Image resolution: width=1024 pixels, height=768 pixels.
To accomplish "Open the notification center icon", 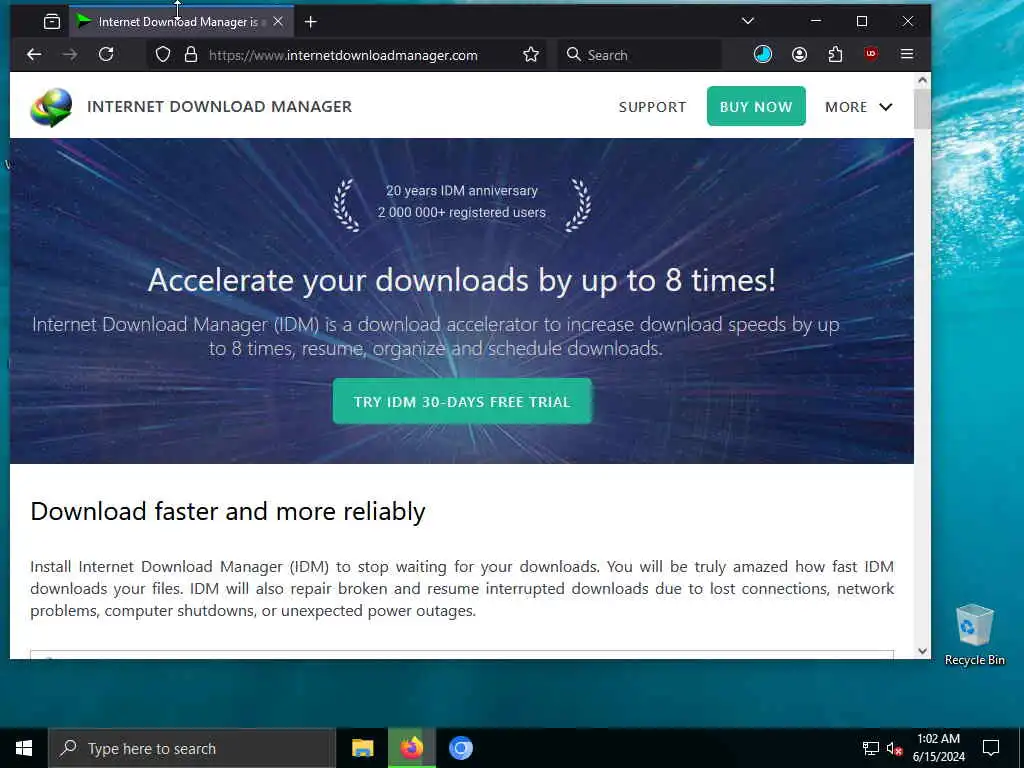I will 991,748.
